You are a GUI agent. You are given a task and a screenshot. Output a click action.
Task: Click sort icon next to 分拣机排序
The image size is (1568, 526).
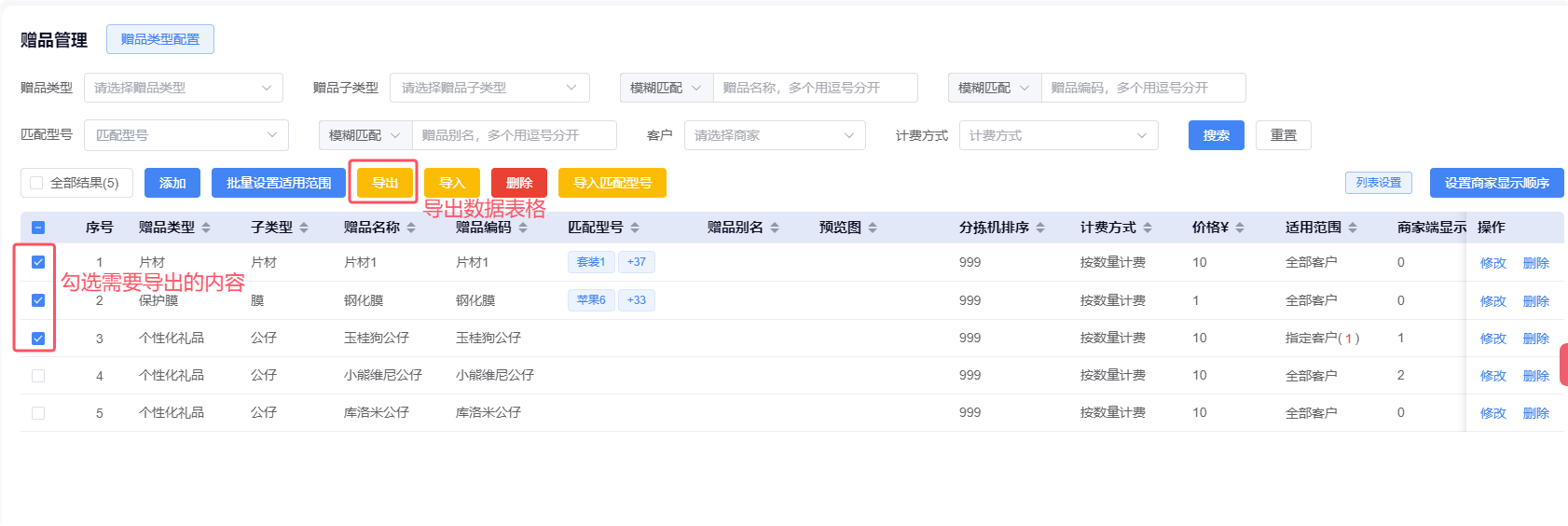tap(1040, 228)
